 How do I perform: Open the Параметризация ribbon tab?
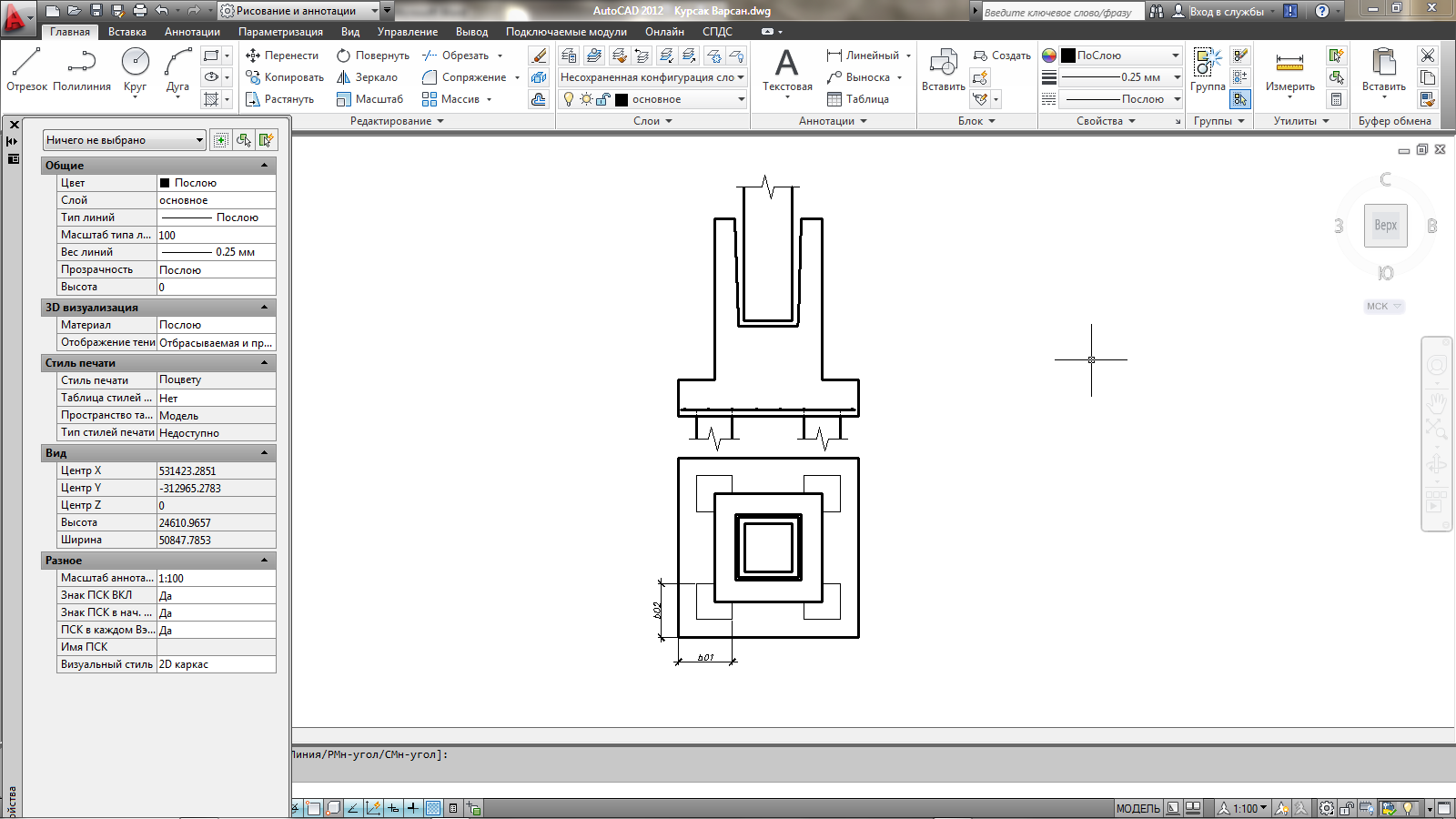click(280, 32)
